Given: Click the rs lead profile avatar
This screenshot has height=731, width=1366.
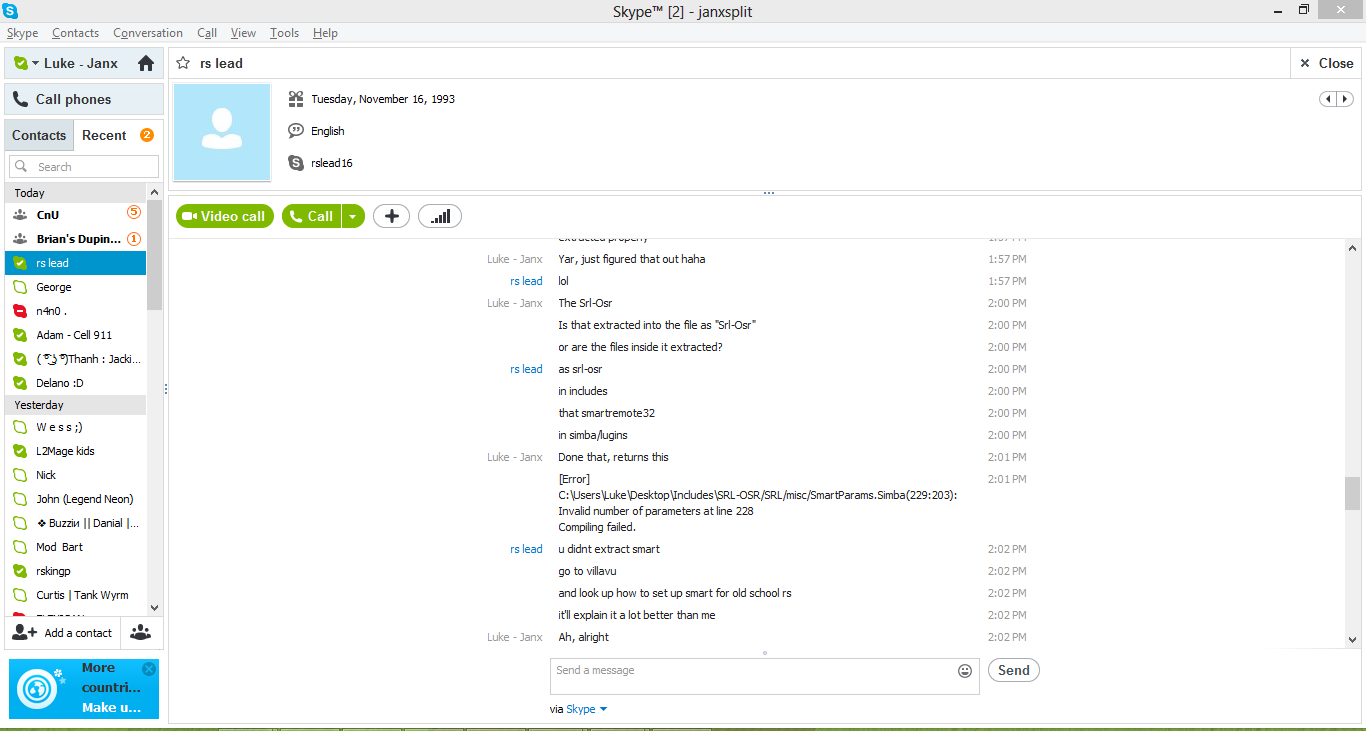Looking at the screenshot, I should point(222,132).
